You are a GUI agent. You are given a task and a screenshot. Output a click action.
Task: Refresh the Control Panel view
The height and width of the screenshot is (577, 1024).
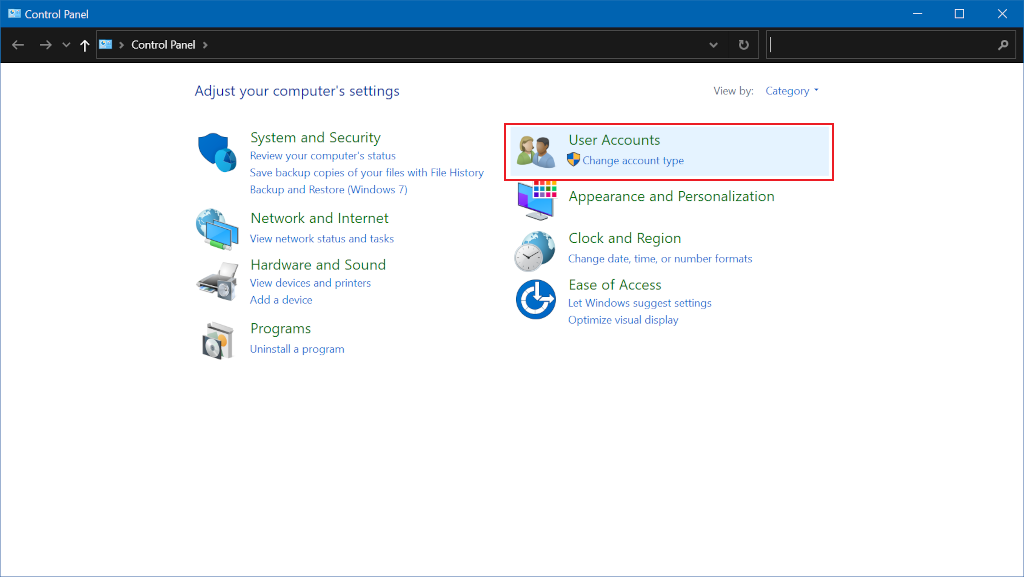(x=743, y=45)
